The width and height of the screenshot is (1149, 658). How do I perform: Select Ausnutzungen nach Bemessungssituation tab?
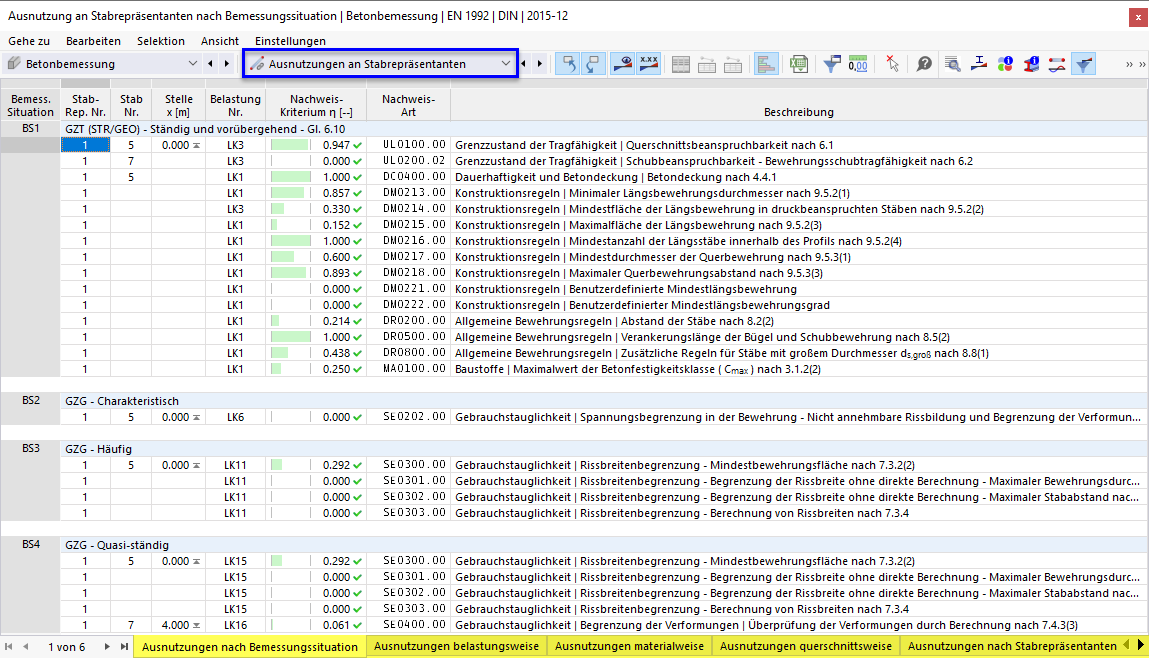[250, 647]
